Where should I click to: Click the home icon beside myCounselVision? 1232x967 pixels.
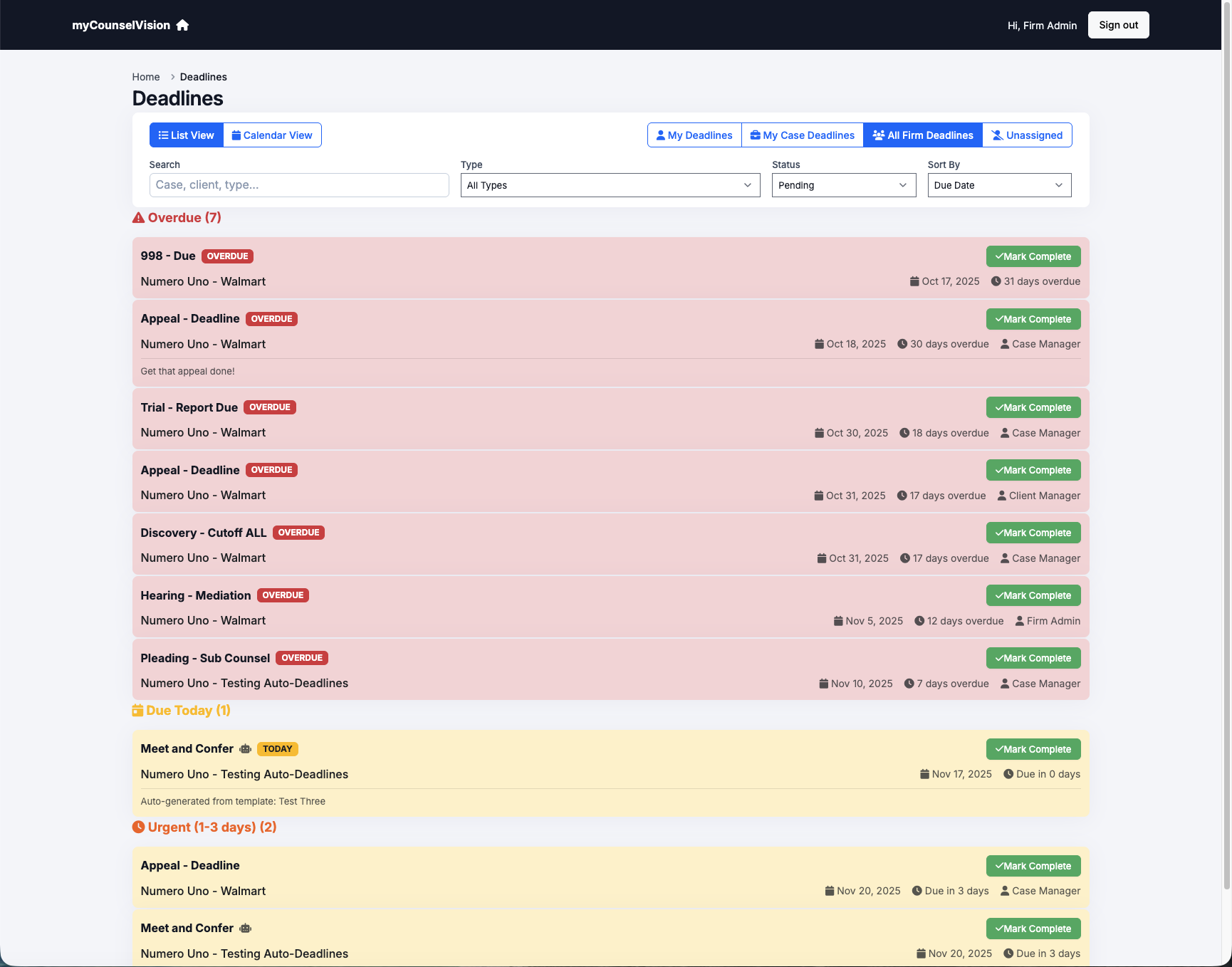[x=182, y=26]
